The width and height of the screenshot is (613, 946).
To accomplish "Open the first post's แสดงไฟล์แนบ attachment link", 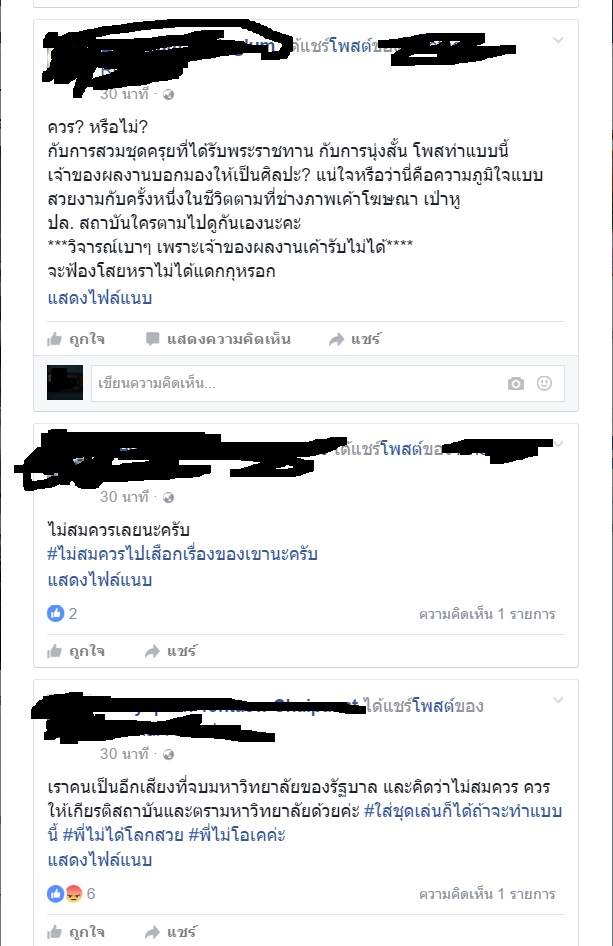I will click(100, 298).
